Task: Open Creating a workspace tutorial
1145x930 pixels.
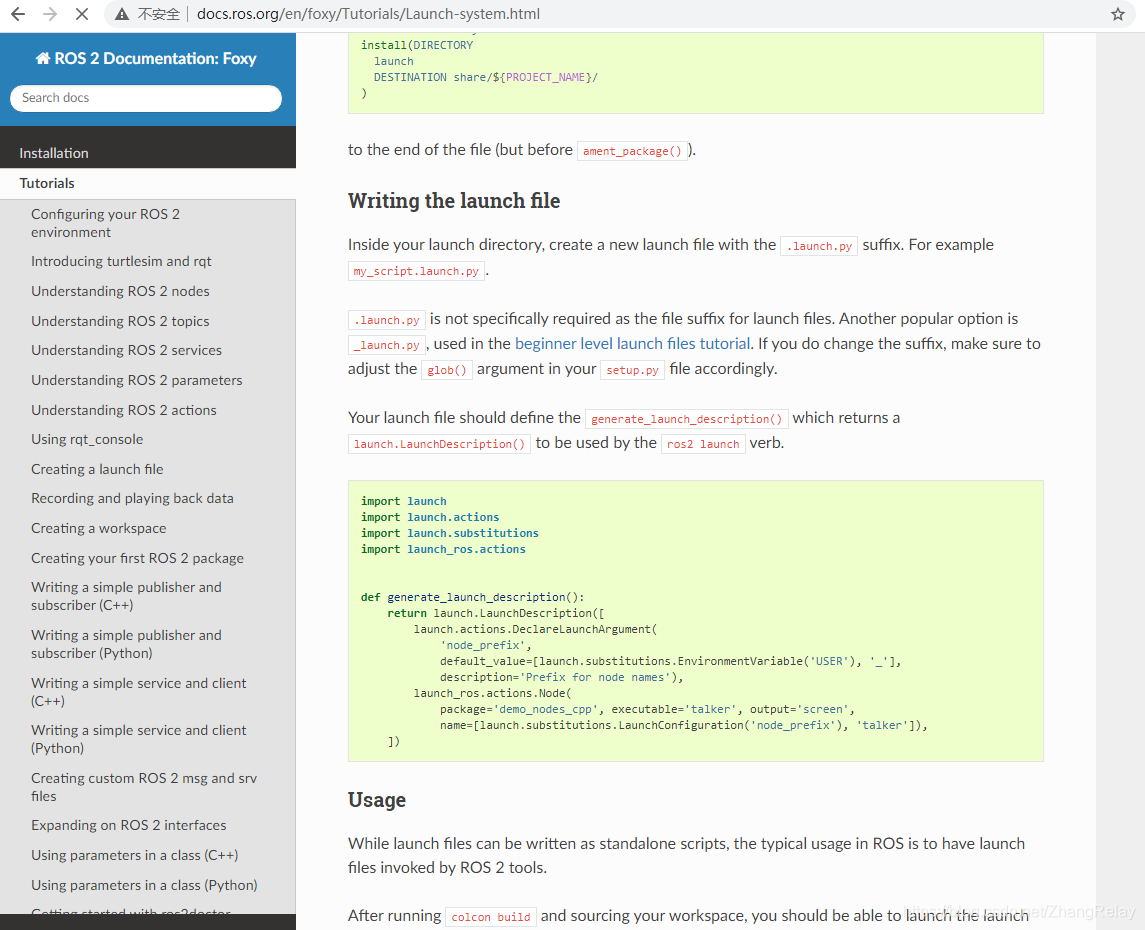Action: click(x=99, y=529)
